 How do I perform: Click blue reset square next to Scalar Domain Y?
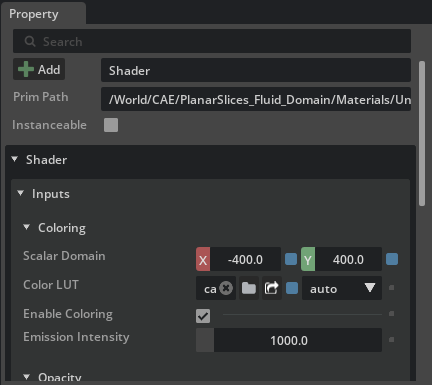(x=392, y=259)
